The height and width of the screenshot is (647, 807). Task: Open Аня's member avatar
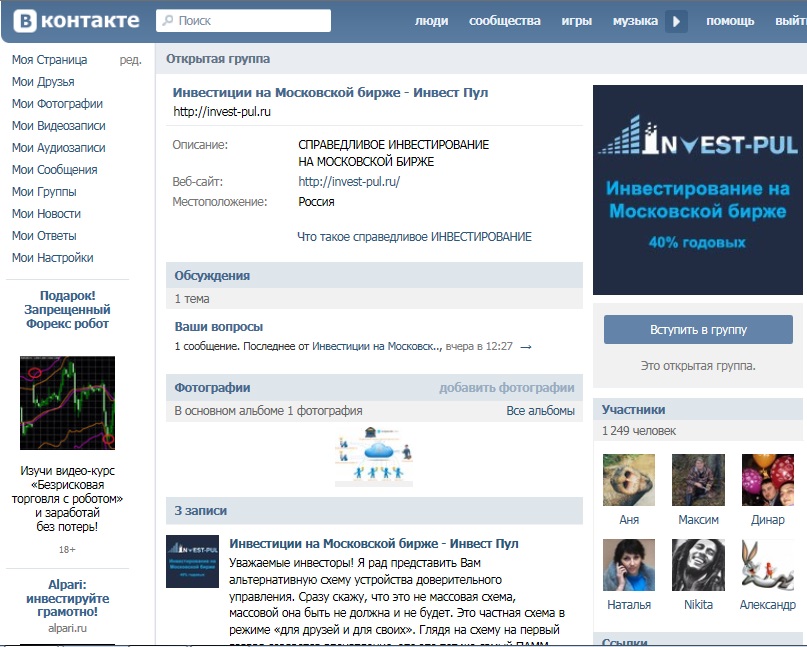[x=629, y=480]
